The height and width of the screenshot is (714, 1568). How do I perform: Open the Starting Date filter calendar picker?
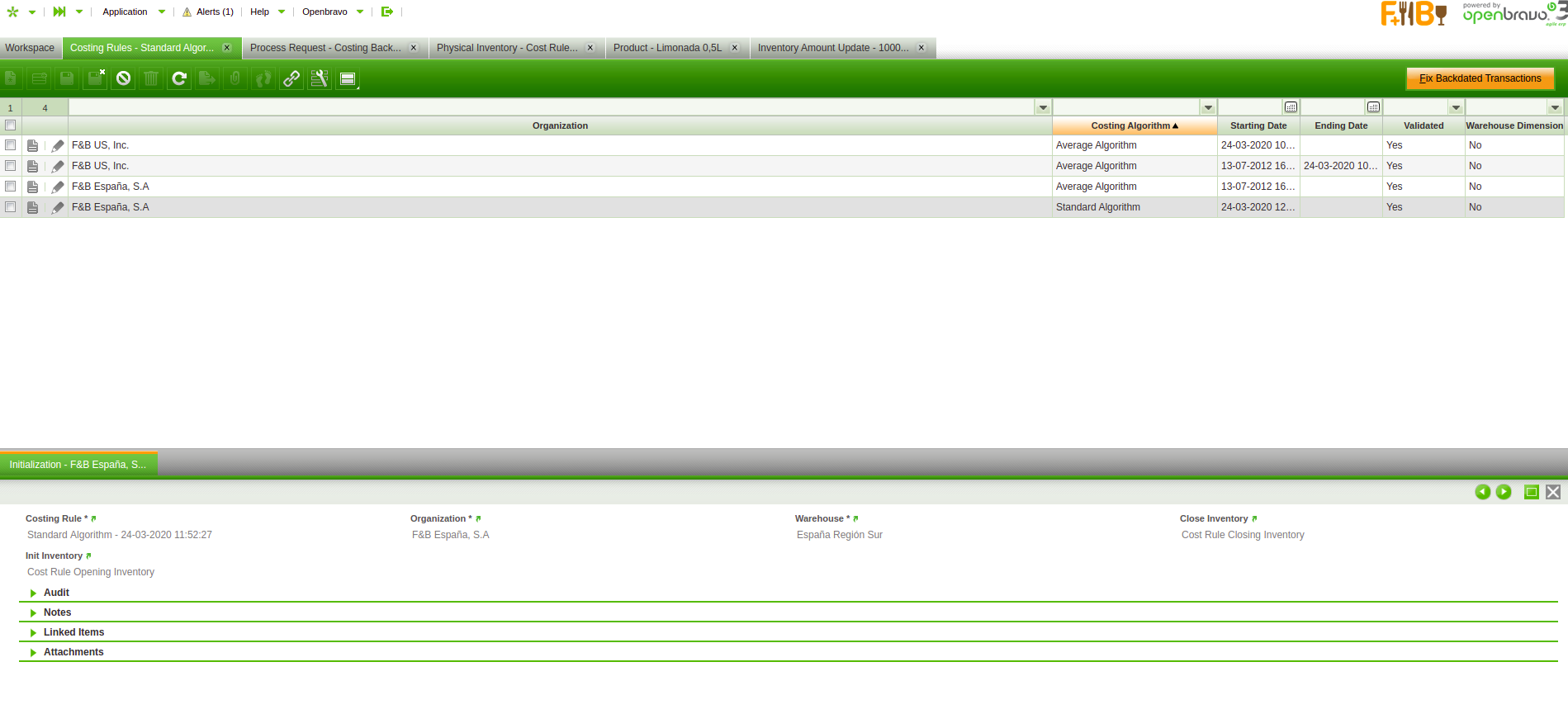[x=1291, y=107]
